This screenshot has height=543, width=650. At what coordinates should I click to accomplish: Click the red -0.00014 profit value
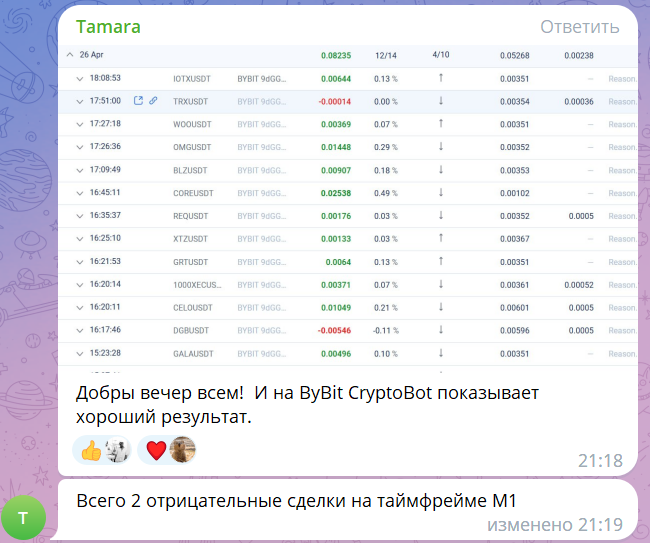(335, 102)
